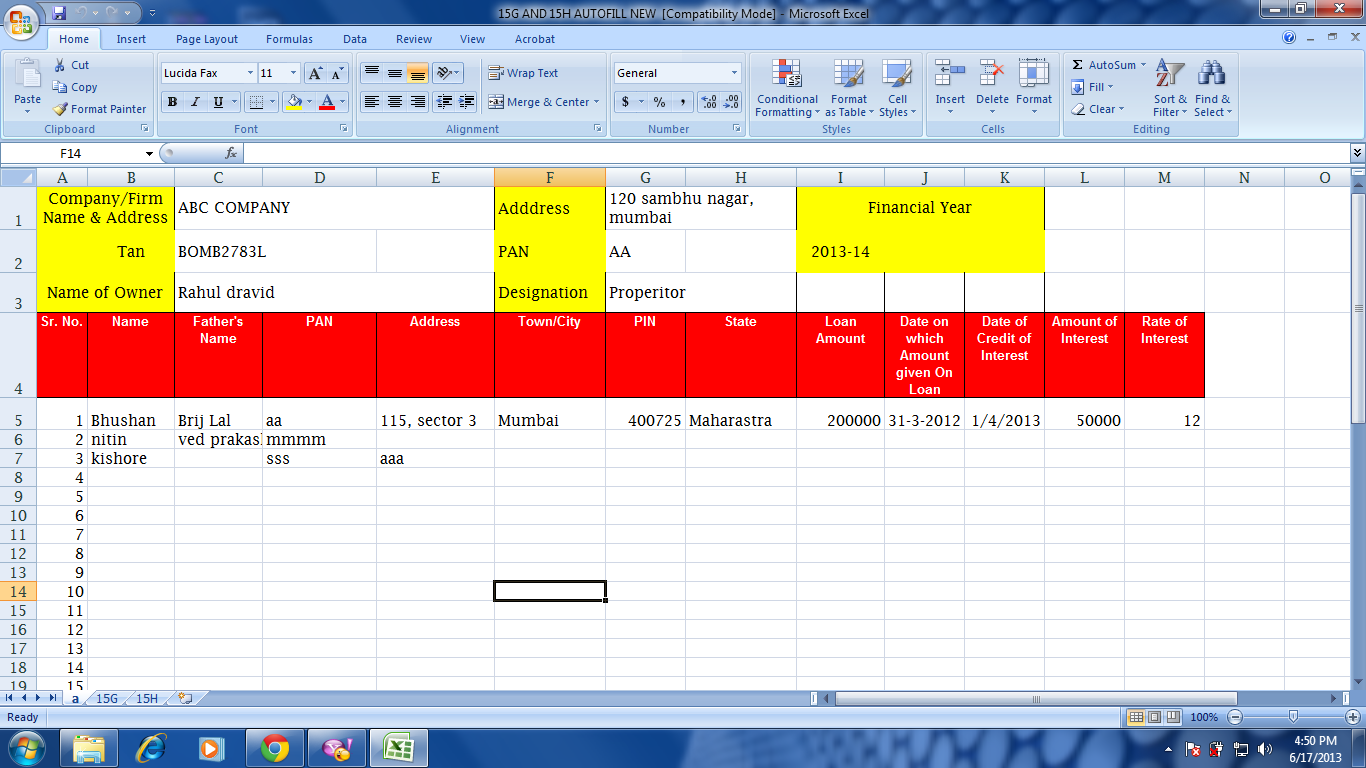Decrease the indent level
The height and width of the screenshot is (768, 1366).
(x=444, y=102)
